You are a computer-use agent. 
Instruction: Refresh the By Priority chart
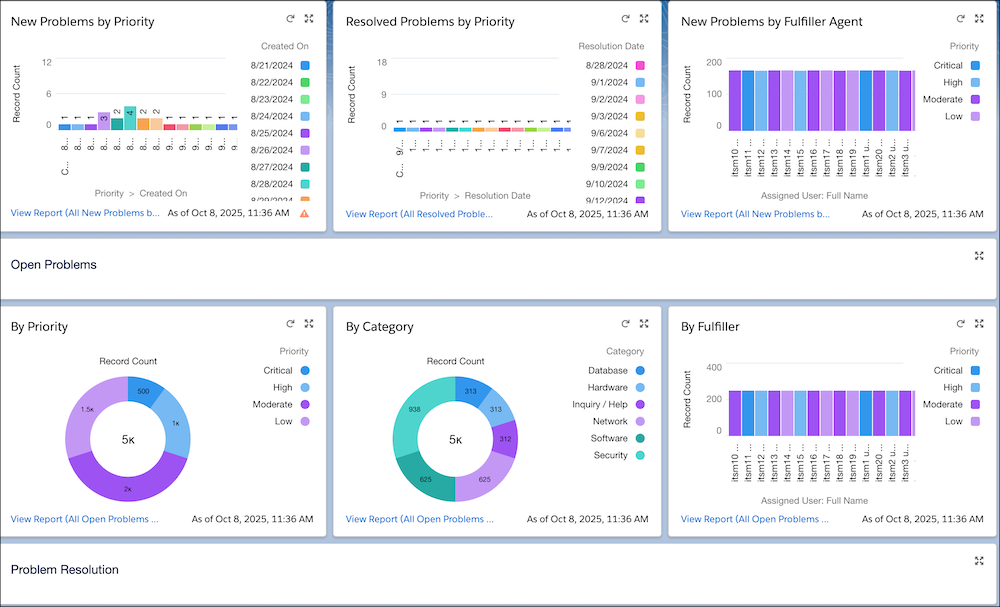tap(290, 324)
